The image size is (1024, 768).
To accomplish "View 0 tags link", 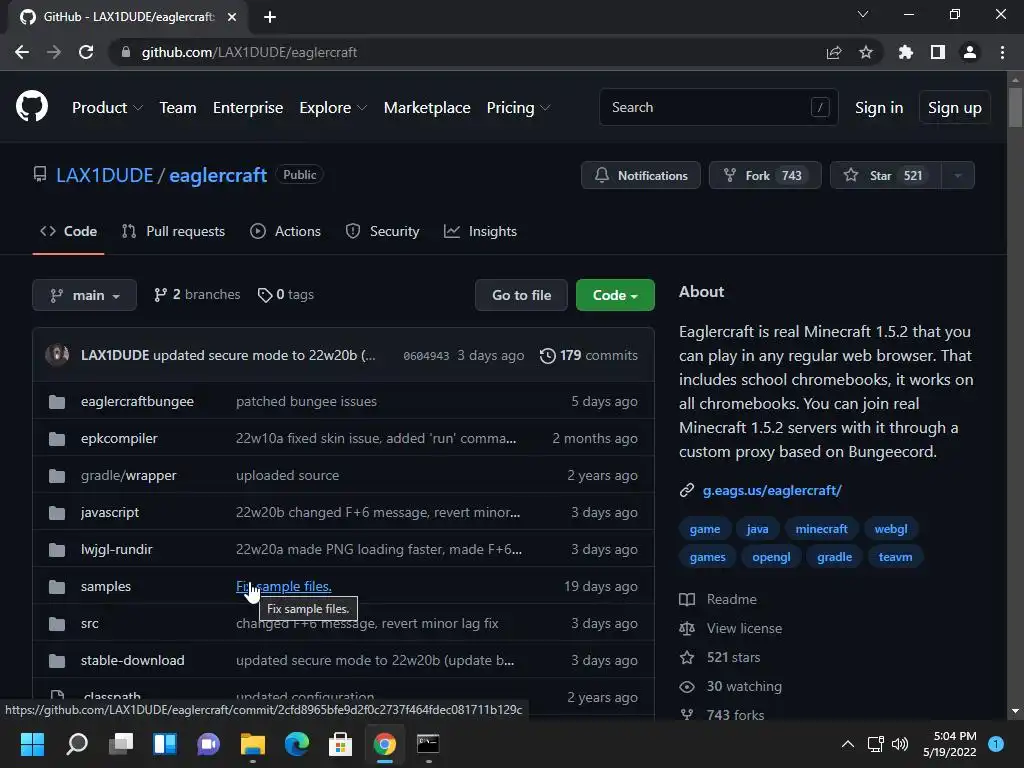I will click(286, 295).
